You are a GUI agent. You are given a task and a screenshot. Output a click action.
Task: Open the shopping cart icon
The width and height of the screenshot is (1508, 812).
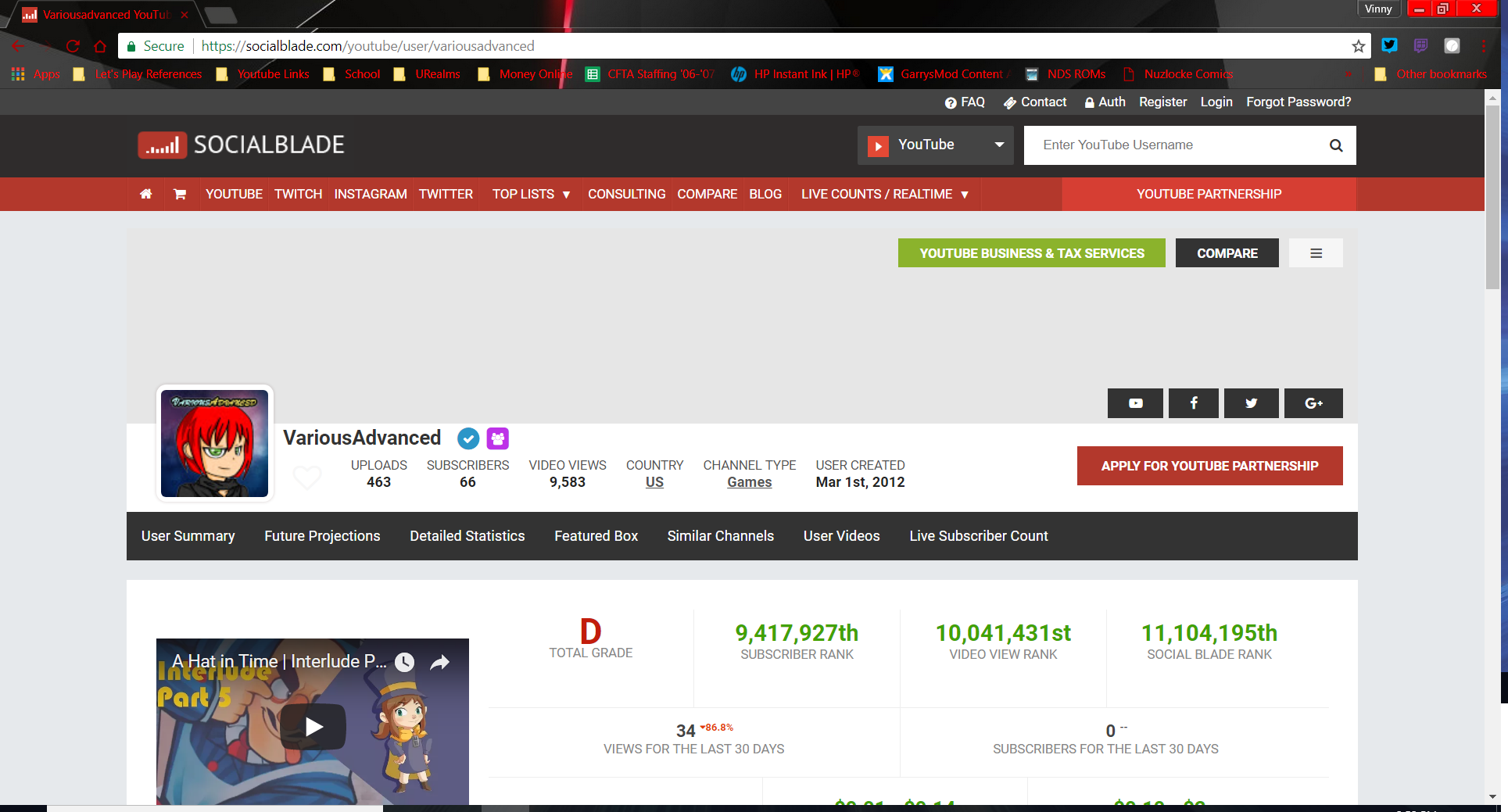pos(180,194)
